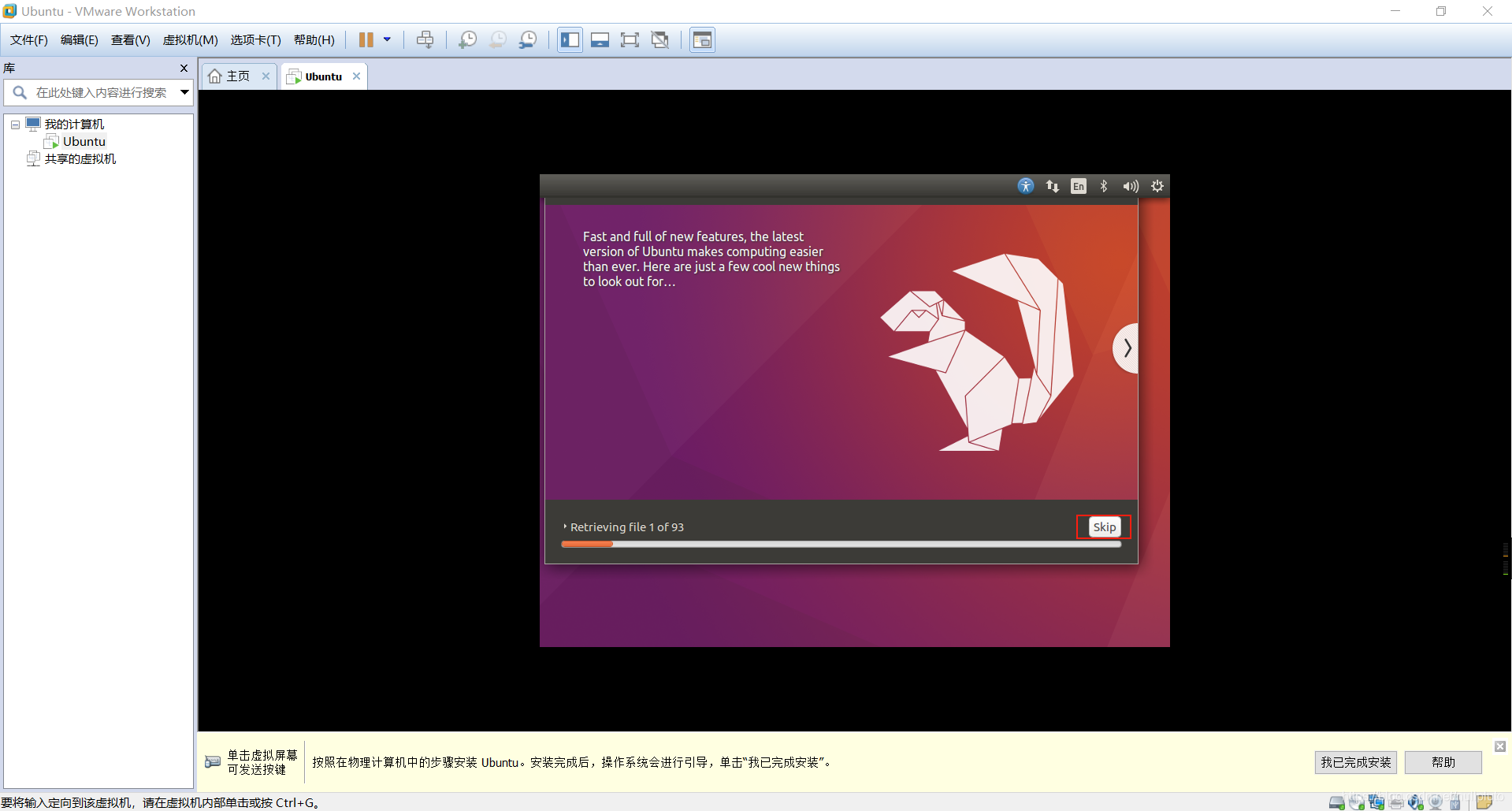The height and width of the screenshot is (811, 1512).
Task: Close the 主页 tab
Action: (x=266, y=76)
